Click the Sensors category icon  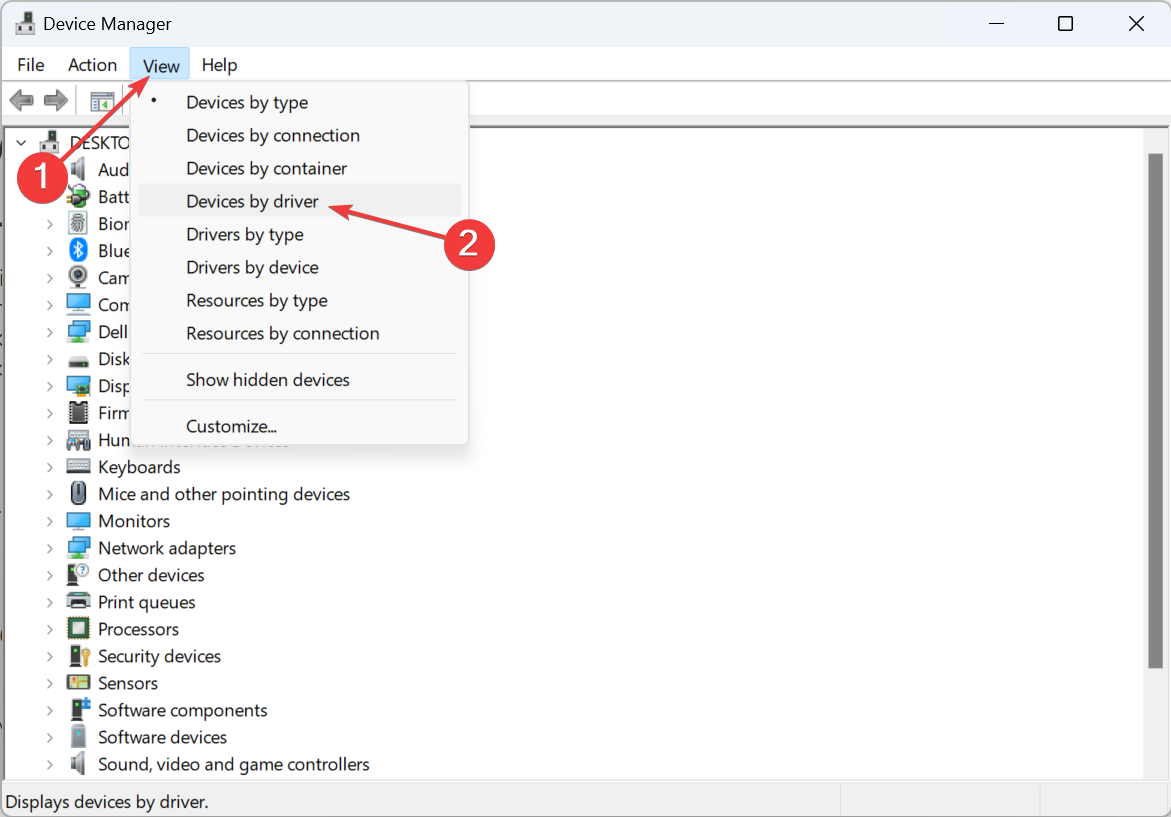coord(78,683)
